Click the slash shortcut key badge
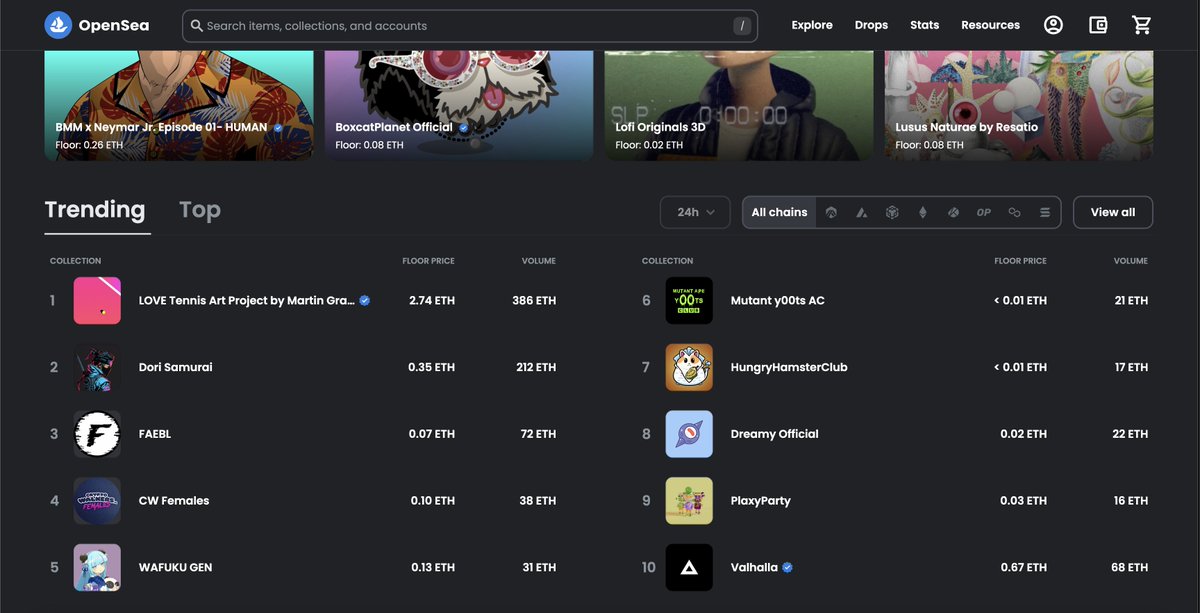Image resolution: width=1200 pixels, height=613 pixels. 742,26
